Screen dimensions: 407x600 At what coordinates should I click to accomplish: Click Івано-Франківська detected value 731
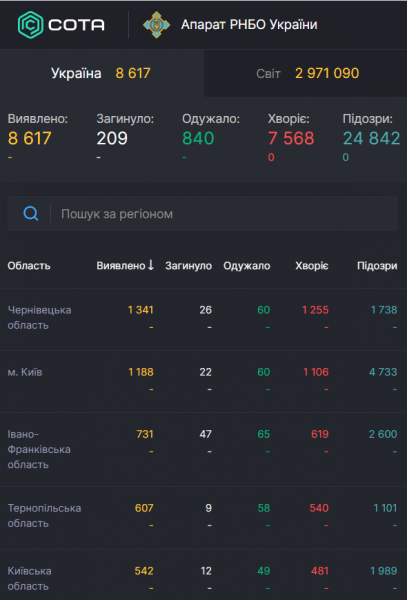click(x=145, y=434)
